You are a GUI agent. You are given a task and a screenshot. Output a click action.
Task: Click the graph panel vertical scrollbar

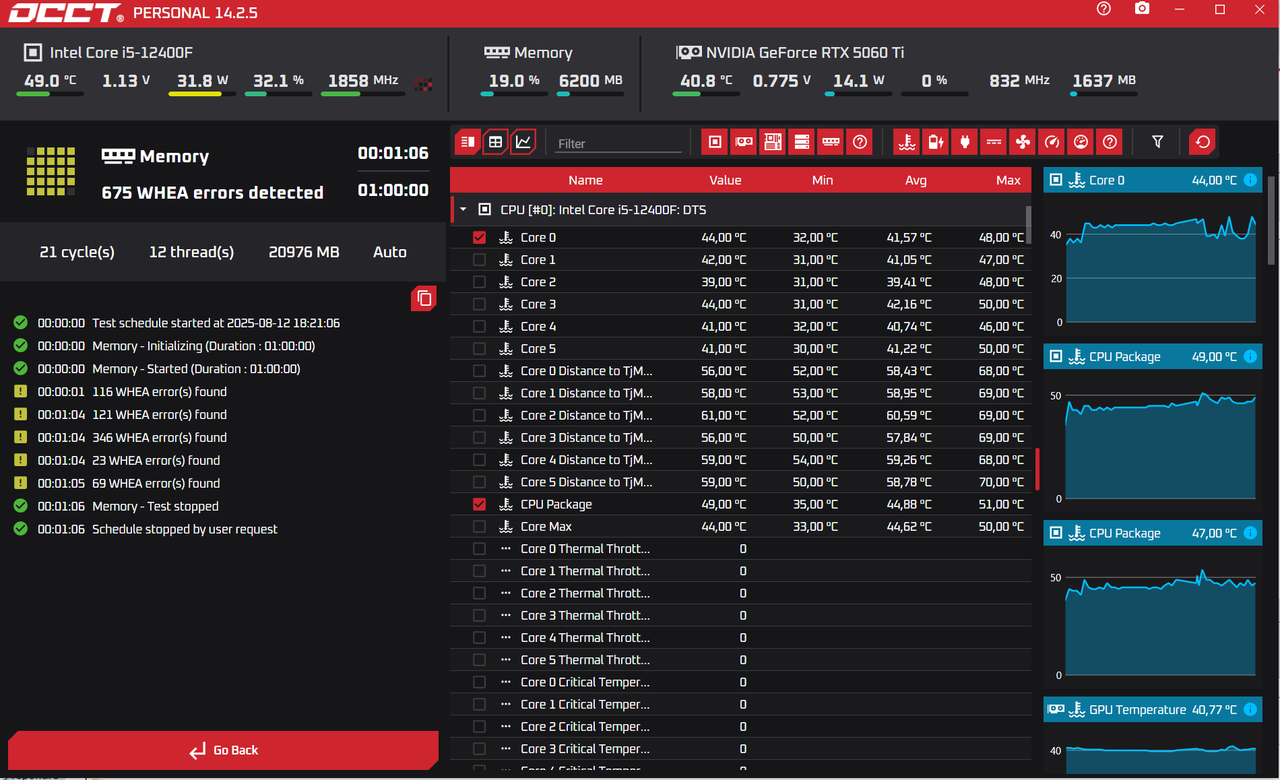(1272, 220)
